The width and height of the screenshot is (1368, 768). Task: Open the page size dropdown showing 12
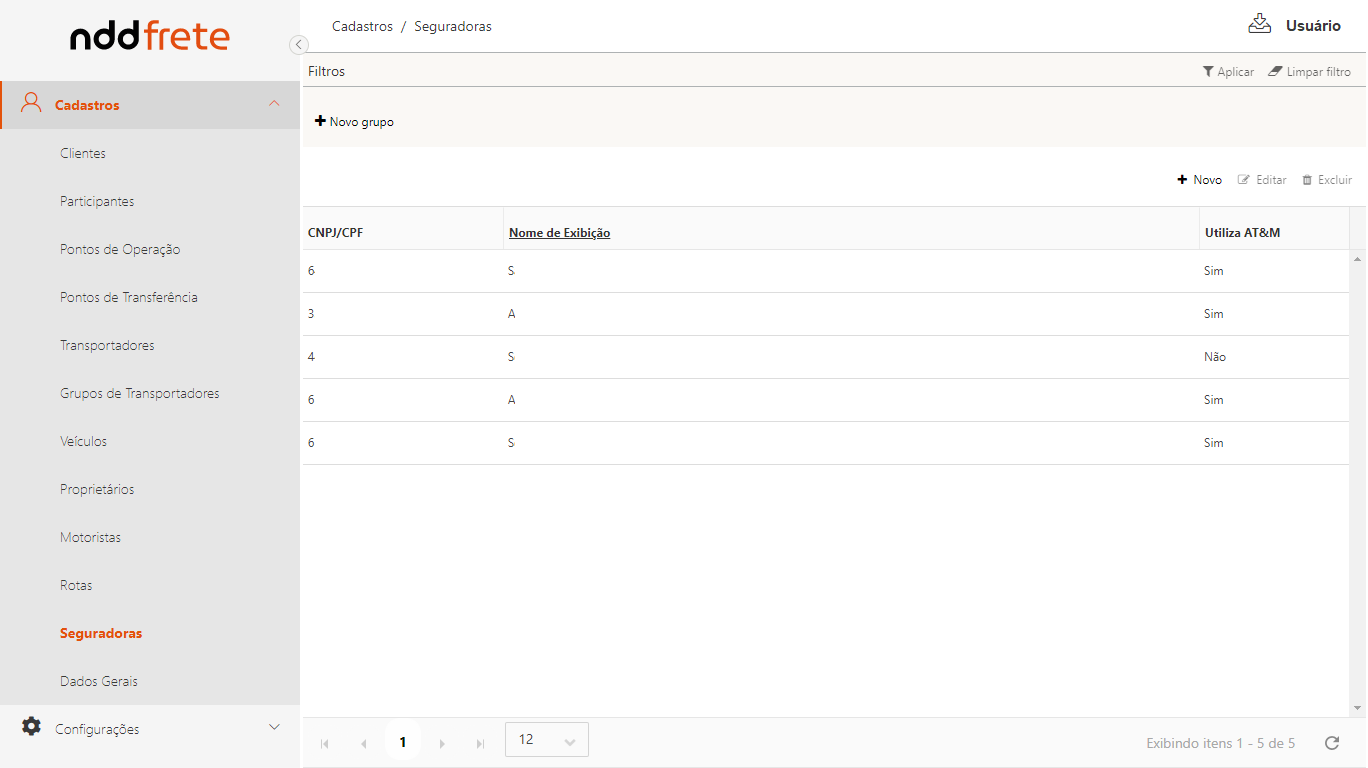coord(547,740)
